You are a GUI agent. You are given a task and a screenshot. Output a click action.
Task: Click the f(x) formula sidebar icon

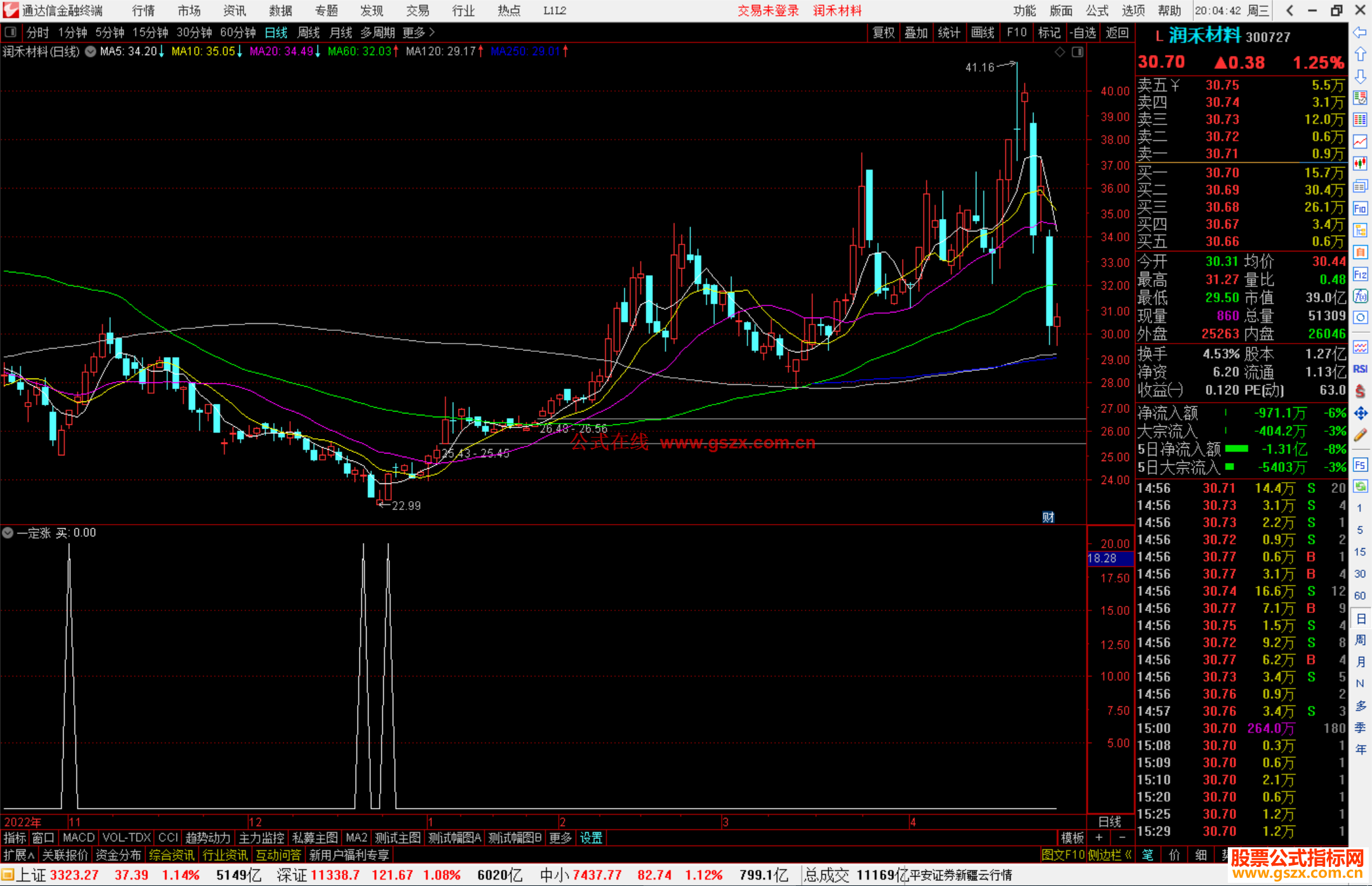(1360, 296)
